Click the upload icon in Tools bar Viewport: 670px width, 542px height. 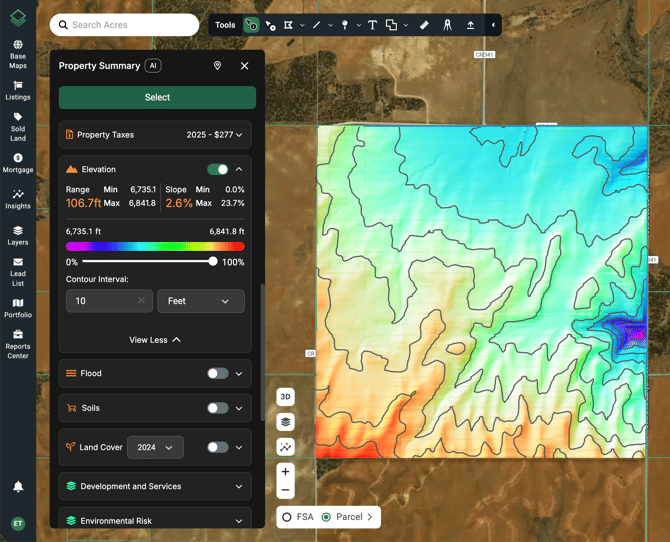click(x=470, y=25)
